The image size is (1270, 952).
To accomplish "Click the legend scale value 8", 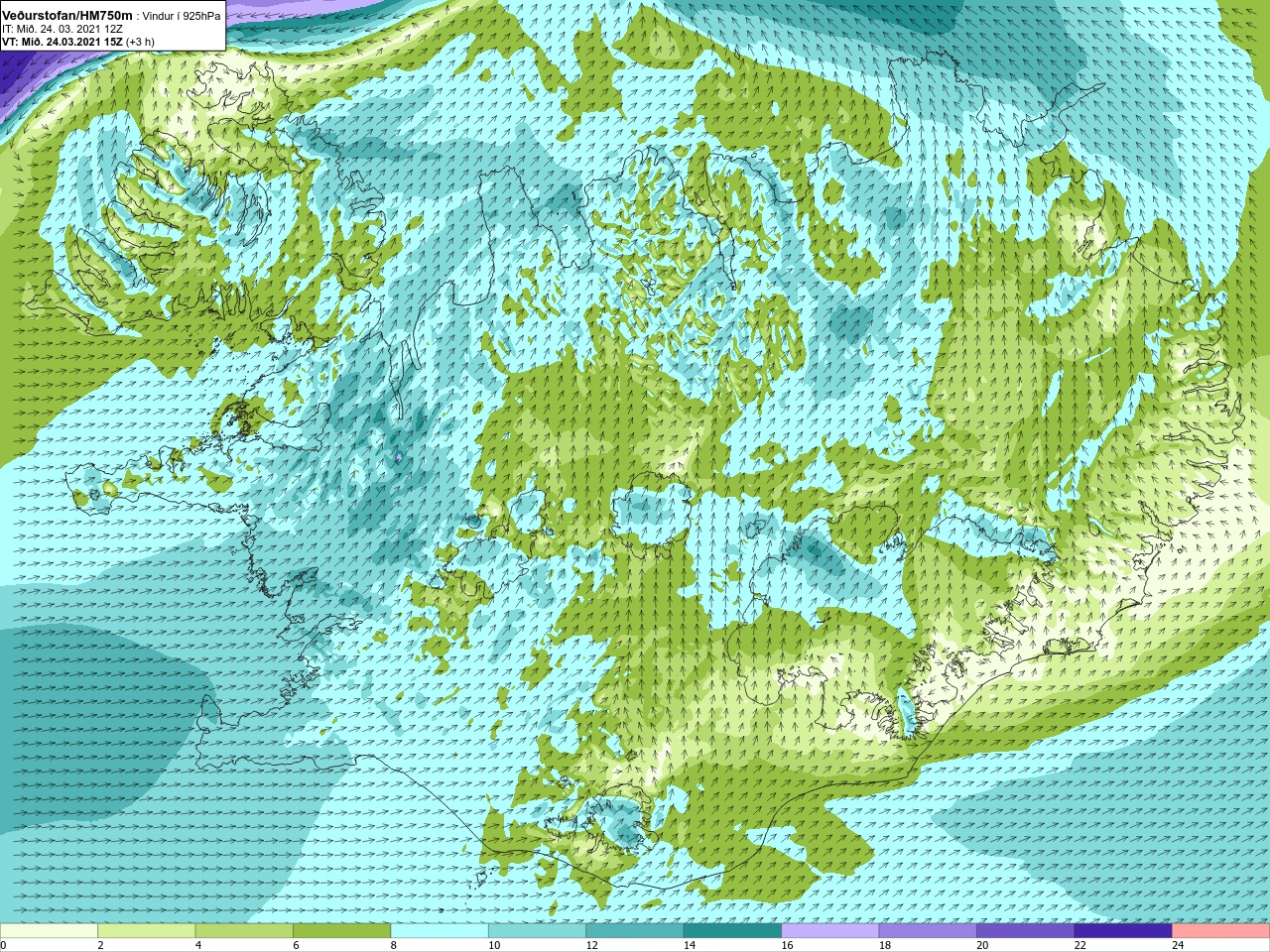I will point(394,945).
